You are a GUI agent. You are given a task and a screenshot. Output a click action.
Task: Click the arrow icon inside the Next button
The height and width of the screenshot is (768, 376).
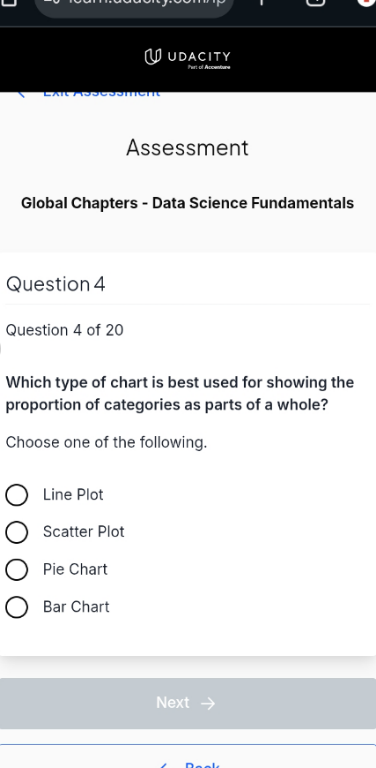[x=208, y=703]
